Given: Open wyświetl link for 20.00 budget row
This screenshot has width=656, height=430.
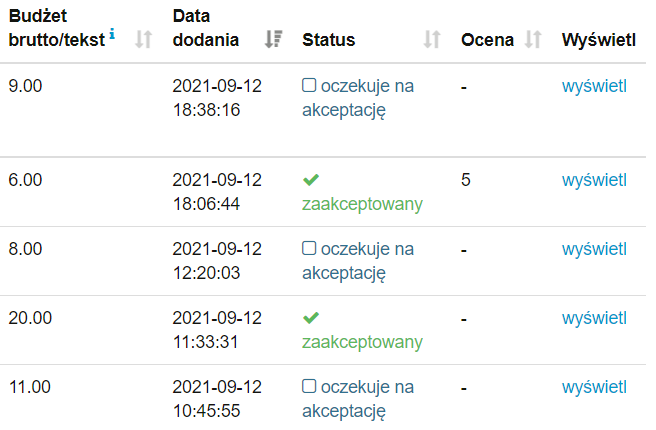Looking at the screenshot, I should coord(594,318).
